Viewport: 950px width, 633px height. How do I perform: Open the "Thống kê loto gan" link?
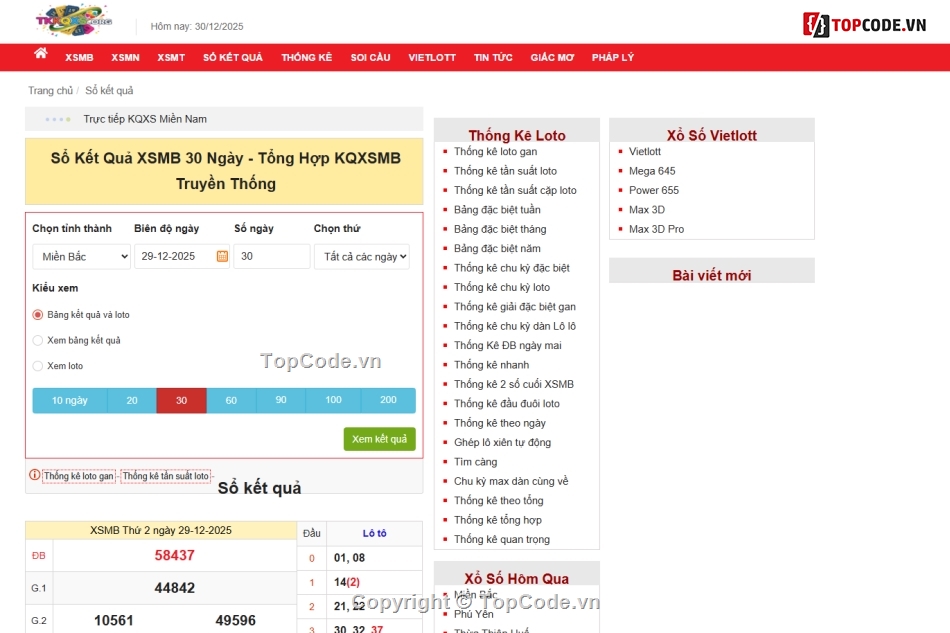[x=498, y=151]
